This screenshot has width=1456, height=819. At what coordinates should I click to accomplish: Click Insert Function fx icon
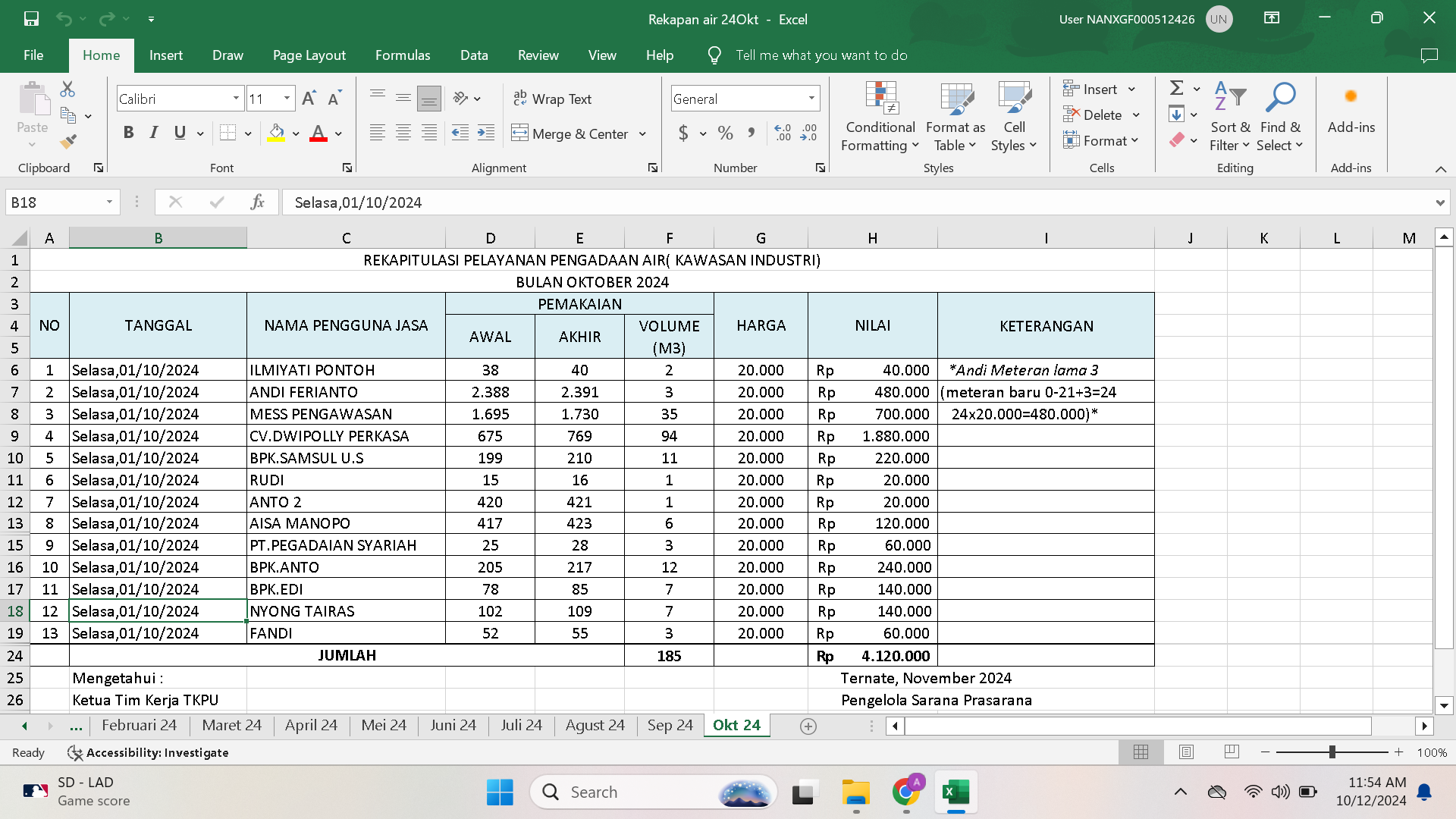pos(257,202)
